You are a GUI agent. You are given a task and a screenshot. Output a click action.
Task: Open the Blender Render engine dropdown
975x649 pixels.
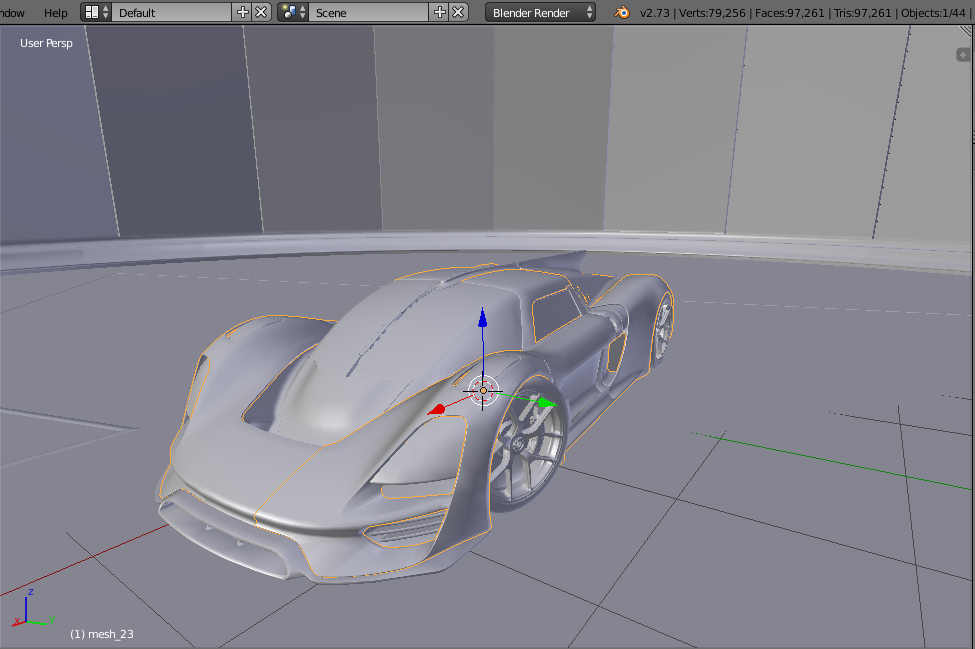click(540, 12)
